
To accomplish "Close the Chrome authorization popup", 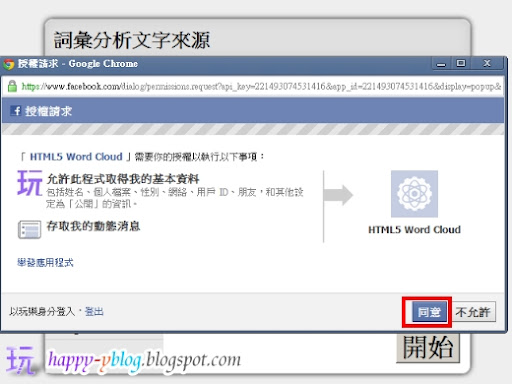I will click(487, 63).
